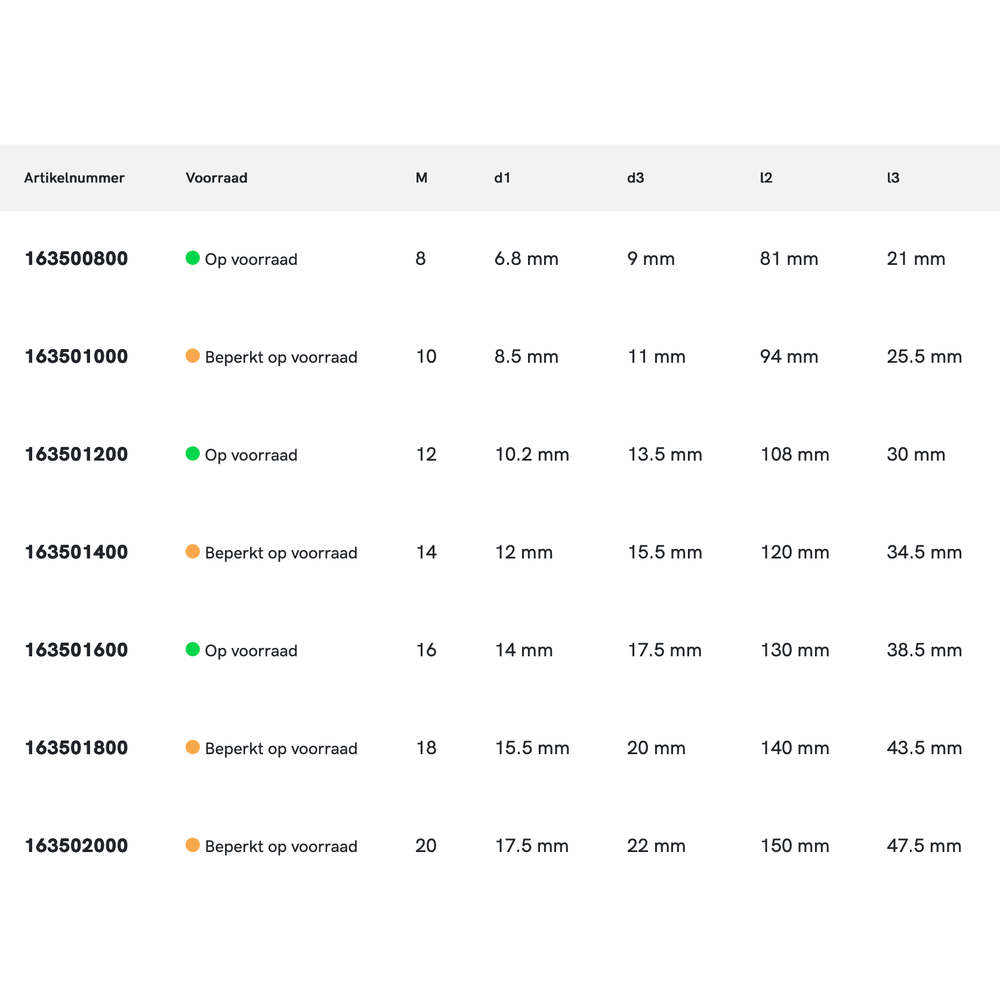The height and width of the screenshot is (1000, 1000).
Task: Select article 163501200
Action: click(76, 455)
